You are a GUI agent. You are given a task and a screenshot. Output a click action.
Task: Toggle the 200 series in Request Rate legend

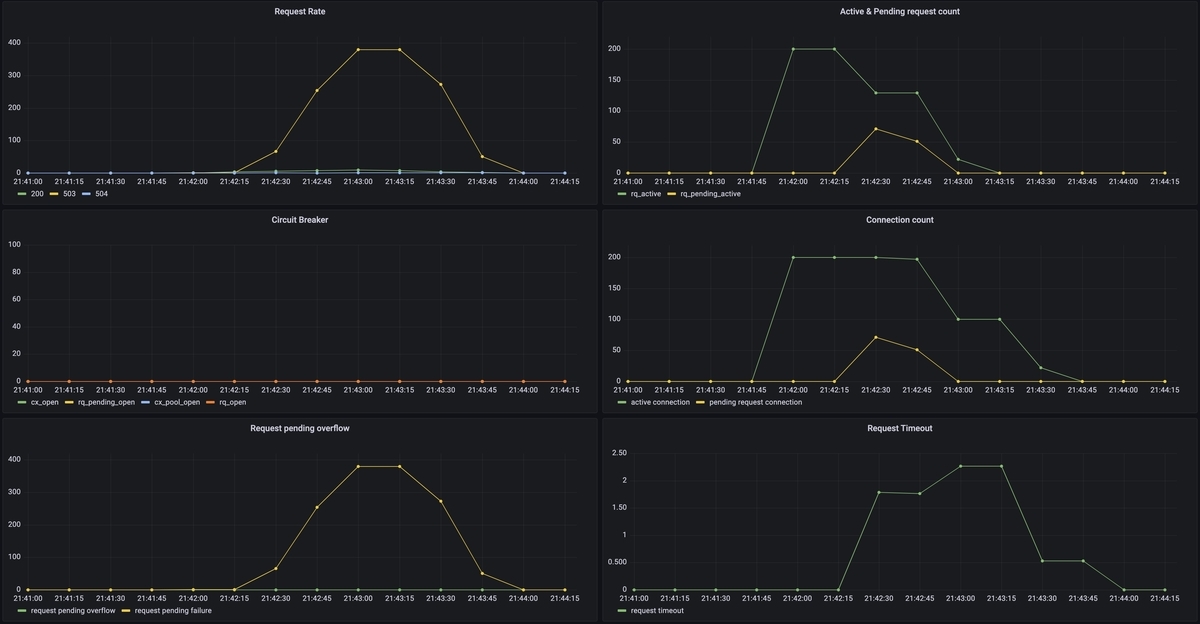30,194
